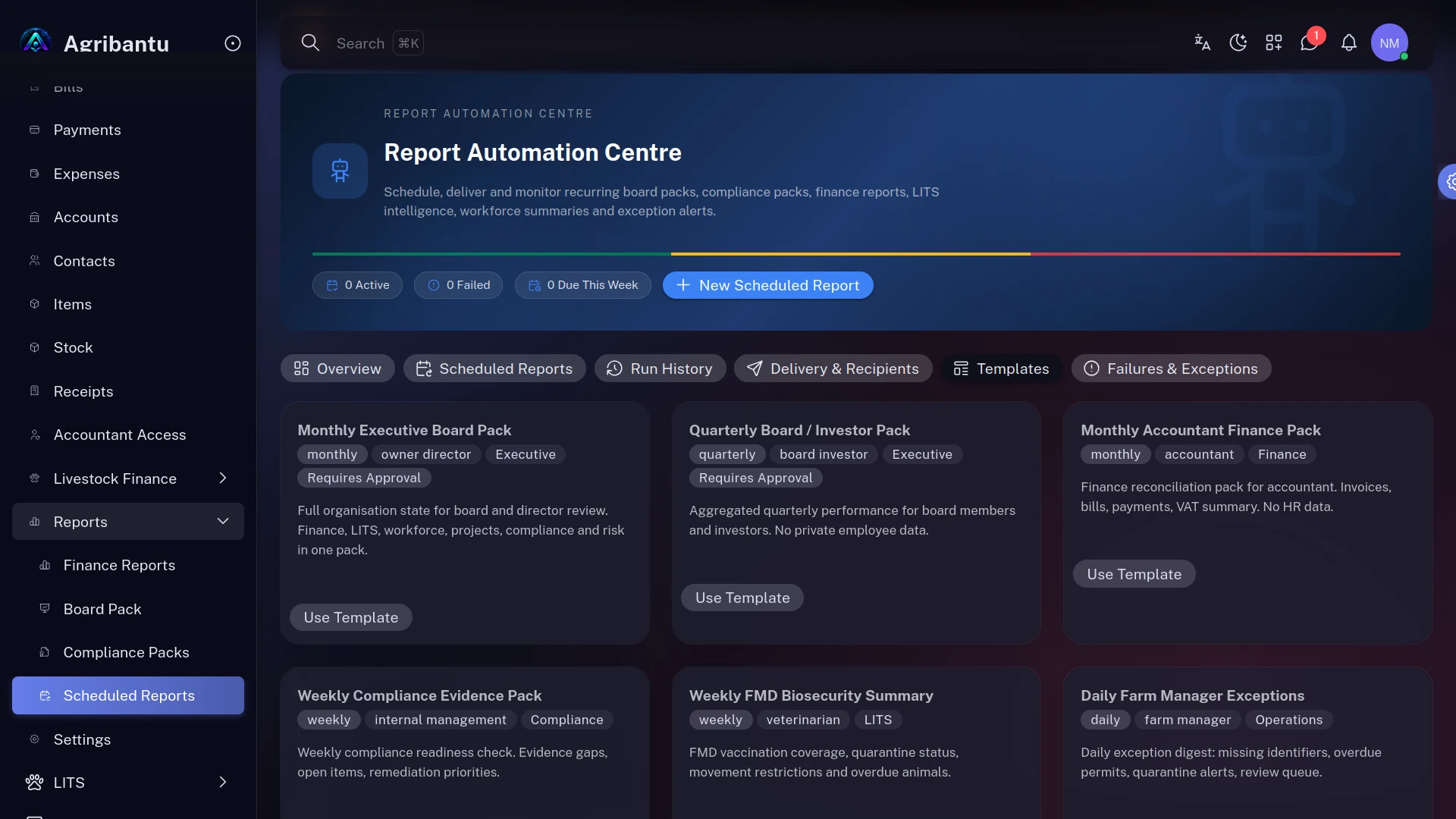
Task: Click the Expenses sidebar icon
Action: 34,174
